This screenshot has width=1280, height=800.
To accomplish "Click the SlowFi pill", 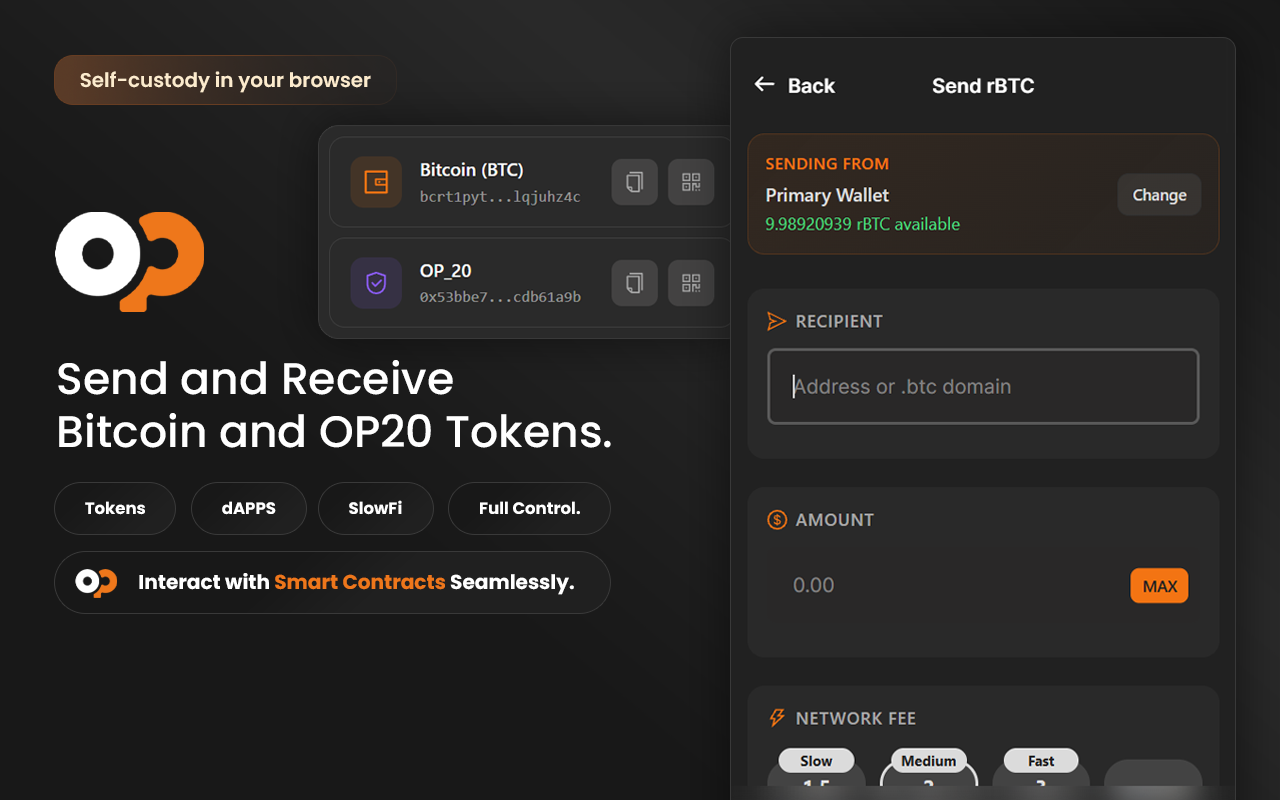I will click(375, 508).
